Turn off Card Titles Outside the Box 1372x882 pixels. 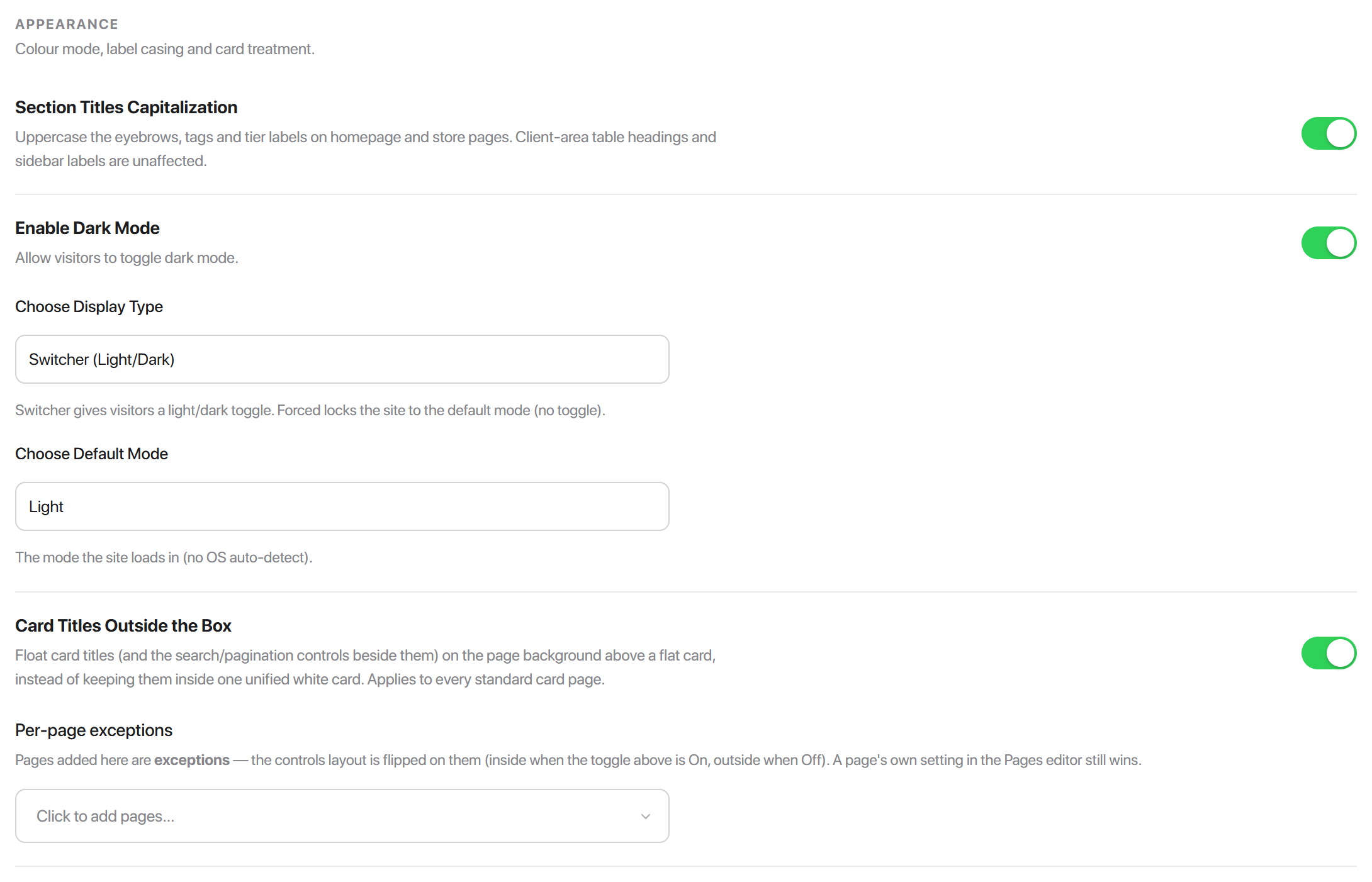pyautogui.click(x=1329, y=653)
